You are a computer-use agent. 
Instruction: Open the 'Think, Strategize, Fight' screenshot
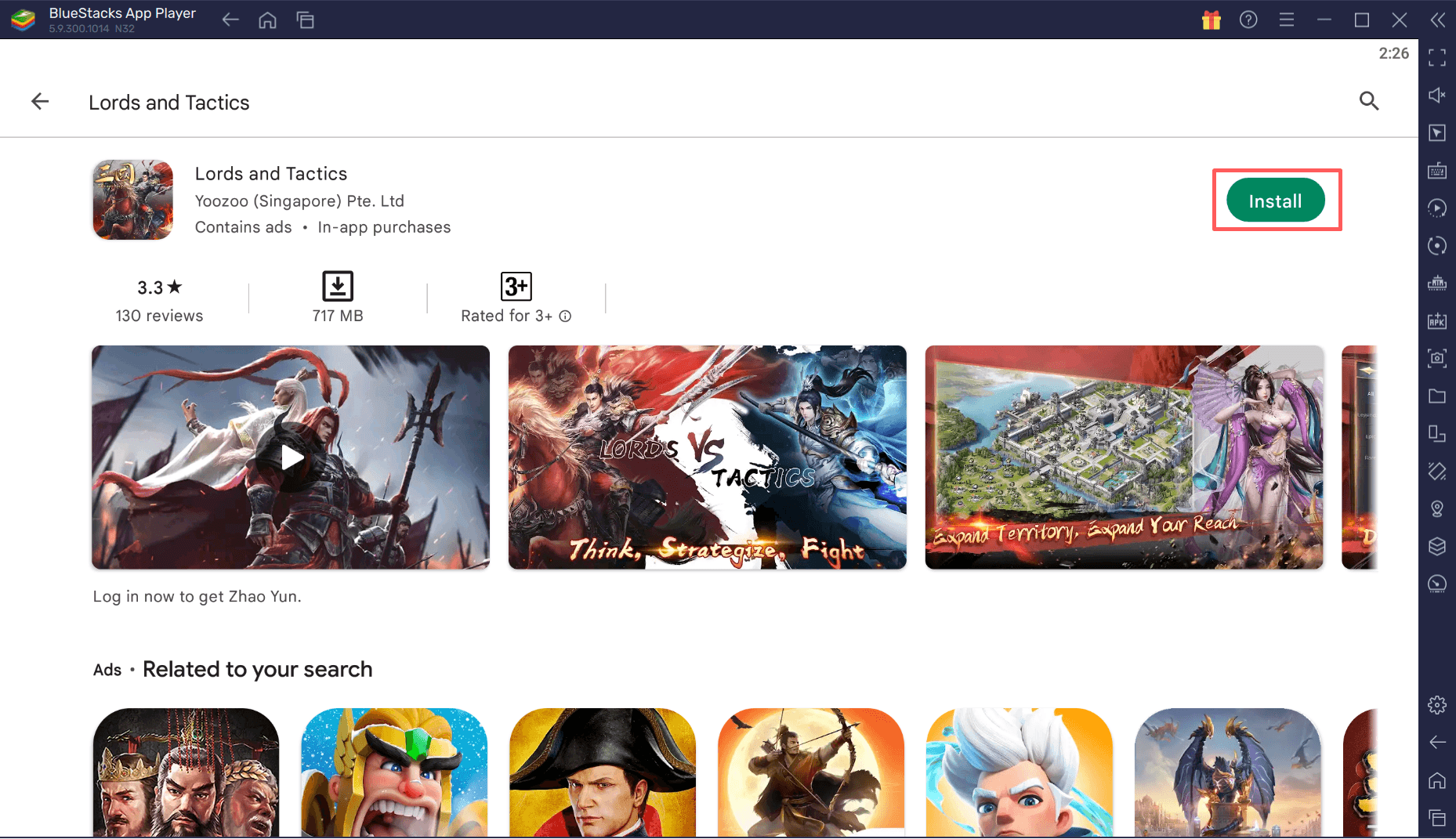point(708,457)
